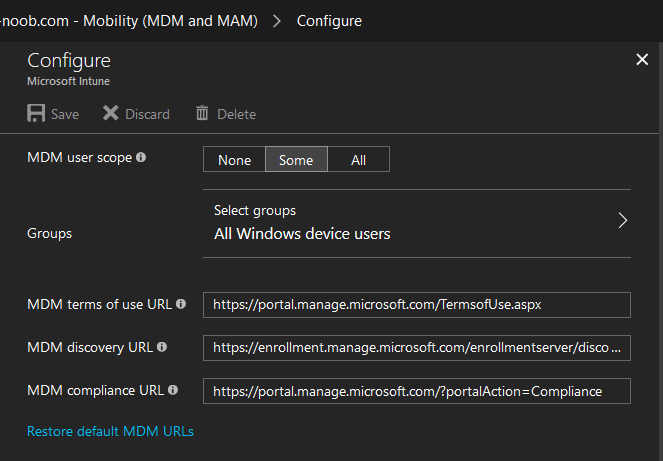Click the Save label text
Viewport: 663px width, 461px height.
tap(65, 114)
